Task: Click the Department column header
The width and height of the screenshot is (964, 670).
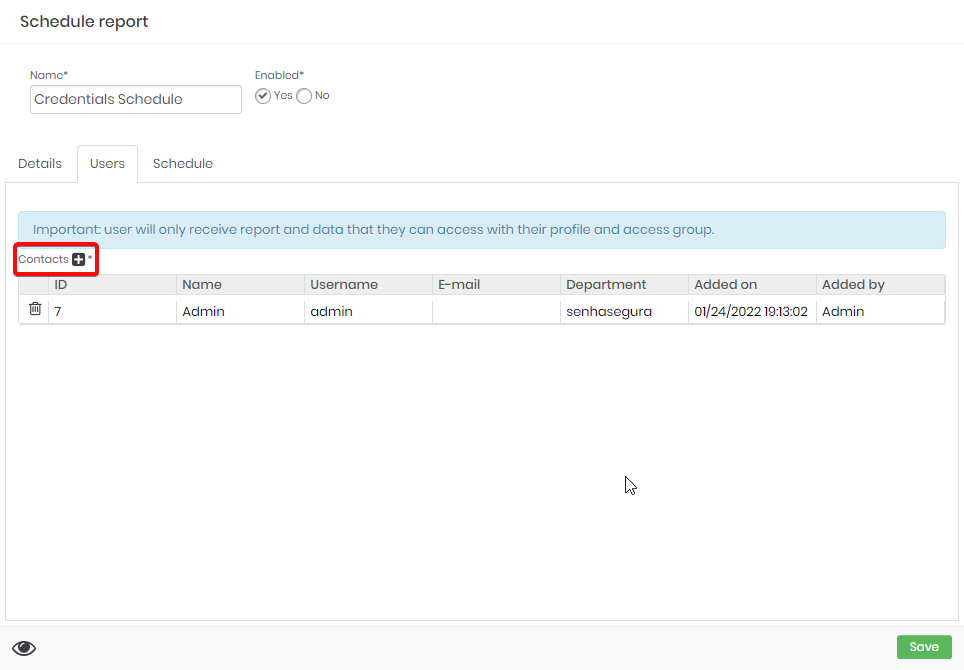Action: point(624,285)
